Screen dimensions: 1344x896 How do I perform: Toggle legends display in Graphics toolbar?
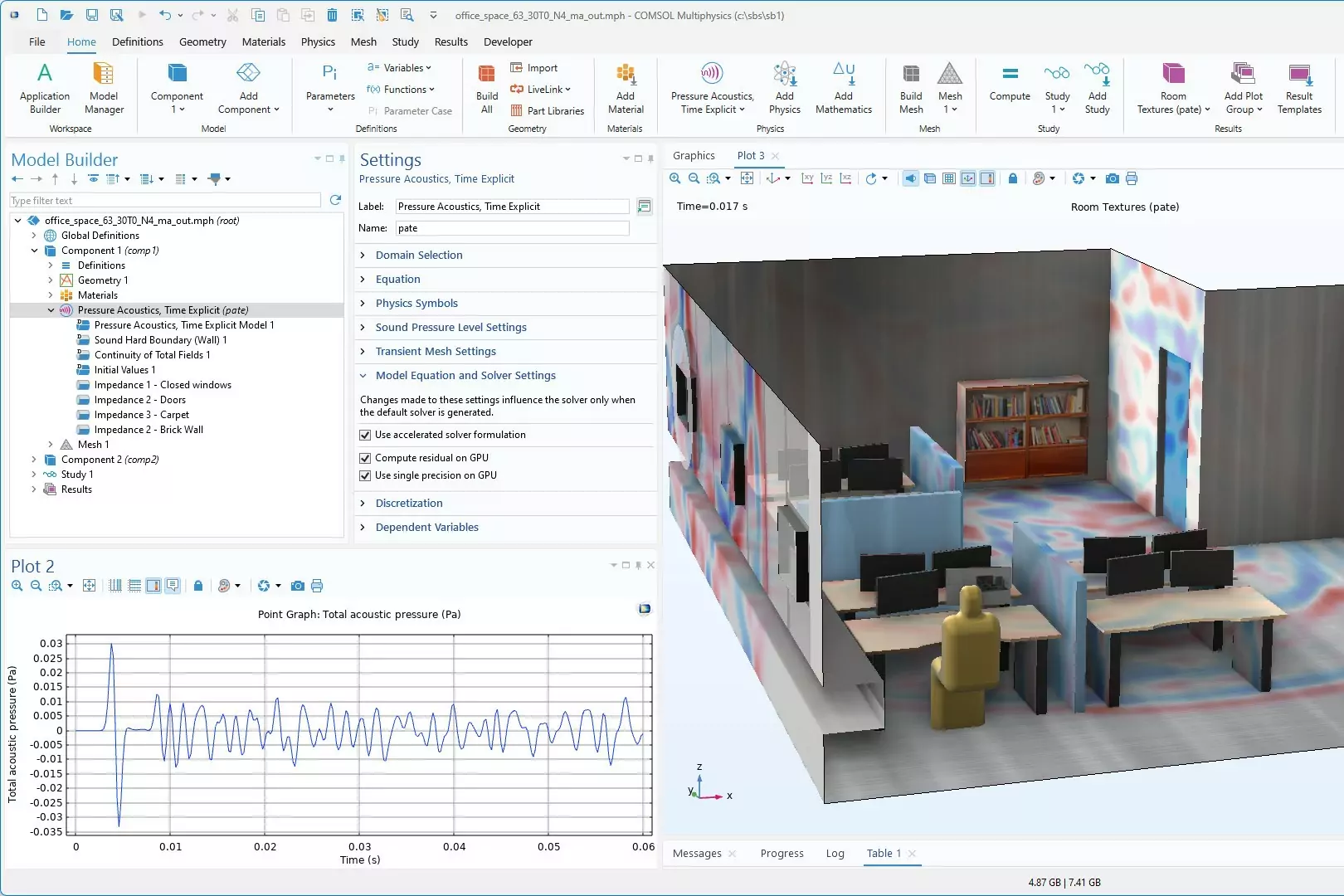click(987, 178)
